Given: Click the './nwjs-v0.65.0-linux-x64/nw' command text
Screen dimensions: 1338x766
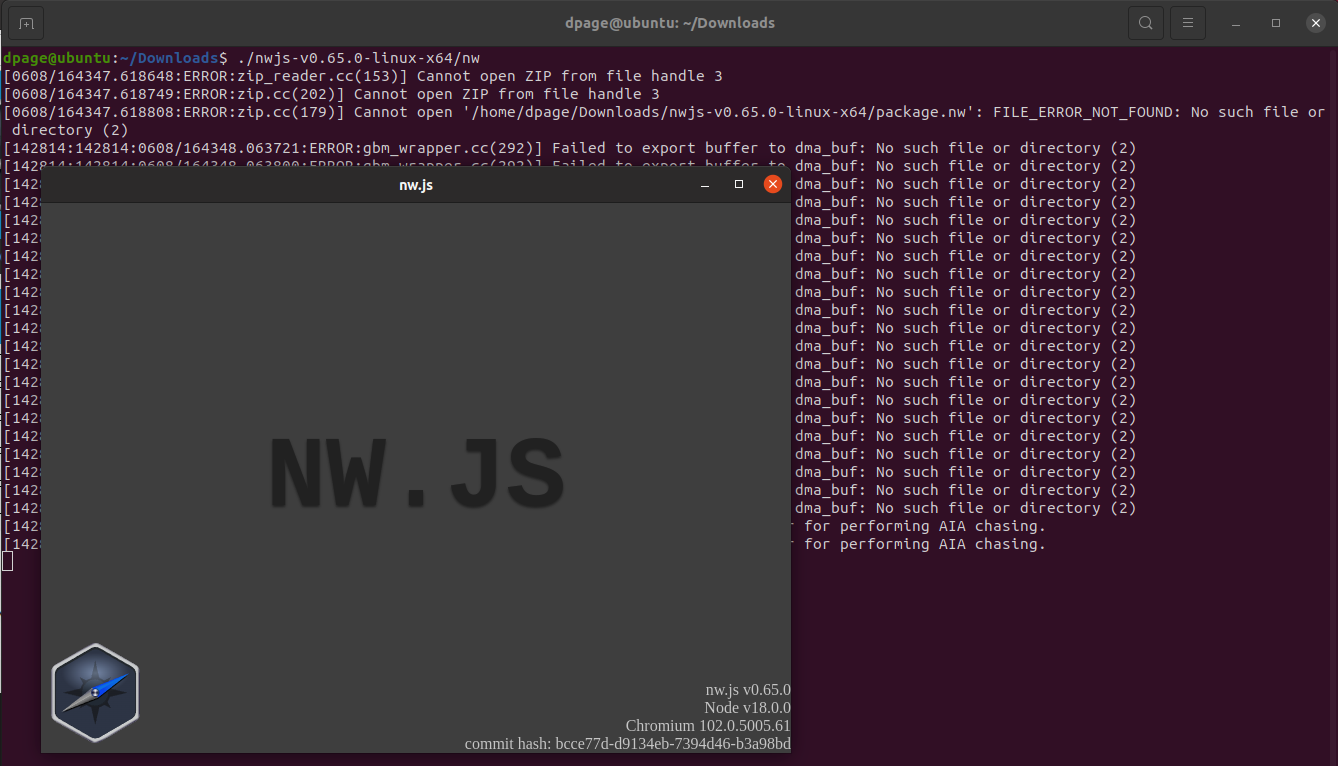Looking at the screenshot, I should pos(358,58).
